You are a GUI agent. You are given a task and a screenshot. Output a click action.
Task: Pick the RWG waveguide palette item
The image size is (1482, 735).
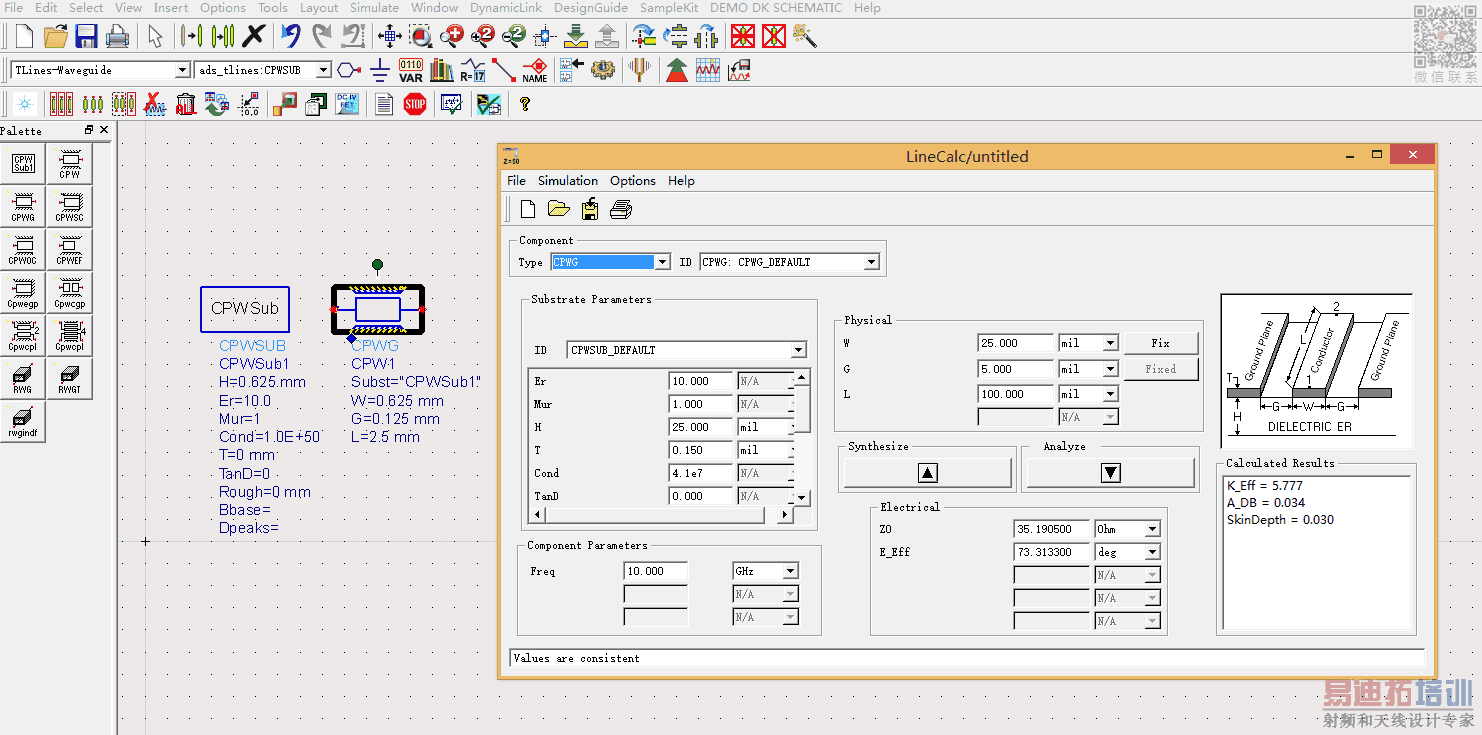(x=23, y=379)
